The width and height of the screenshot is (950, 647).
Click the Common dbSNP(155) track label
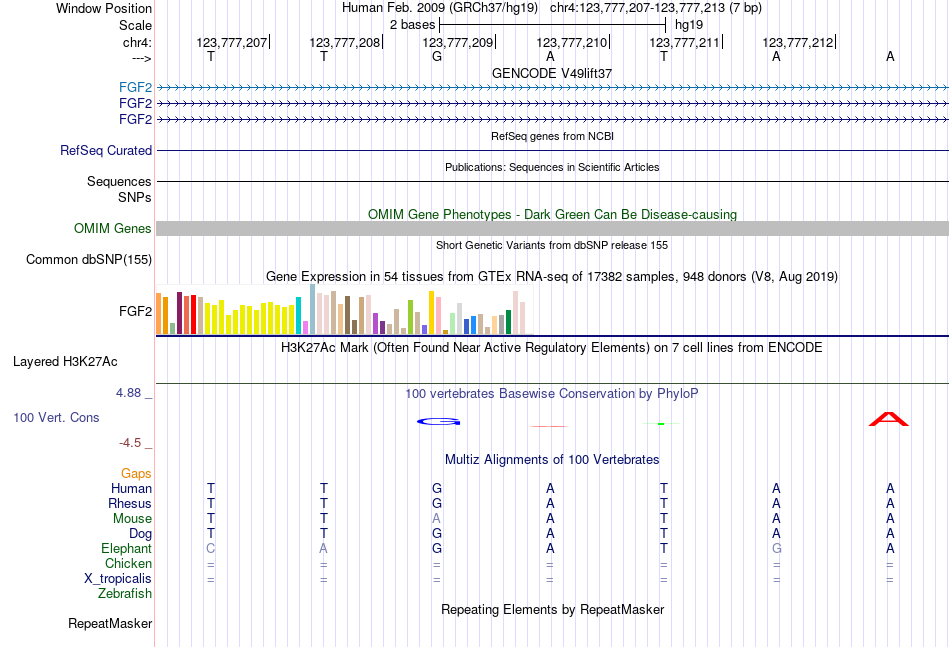pos(88,259)
